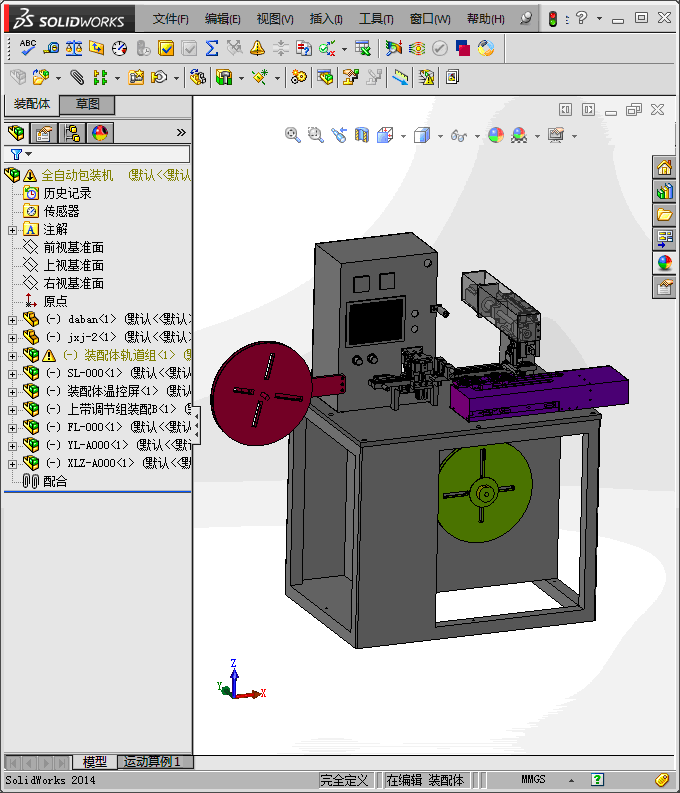Switch to the PropertyManager panel icon
This screenshot has height=793, width=680.
[44, 133]
